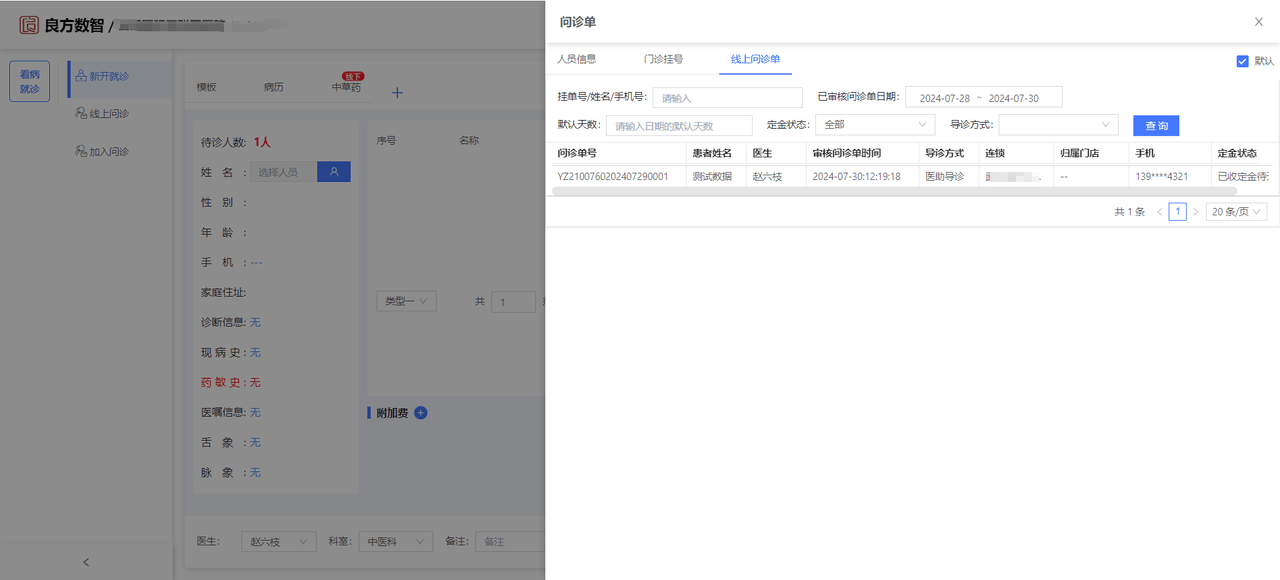The width and height of the screenshot is (1280, 580).
Task: Click the 药敏史 value 无
Action: click(x=255, y=382)
